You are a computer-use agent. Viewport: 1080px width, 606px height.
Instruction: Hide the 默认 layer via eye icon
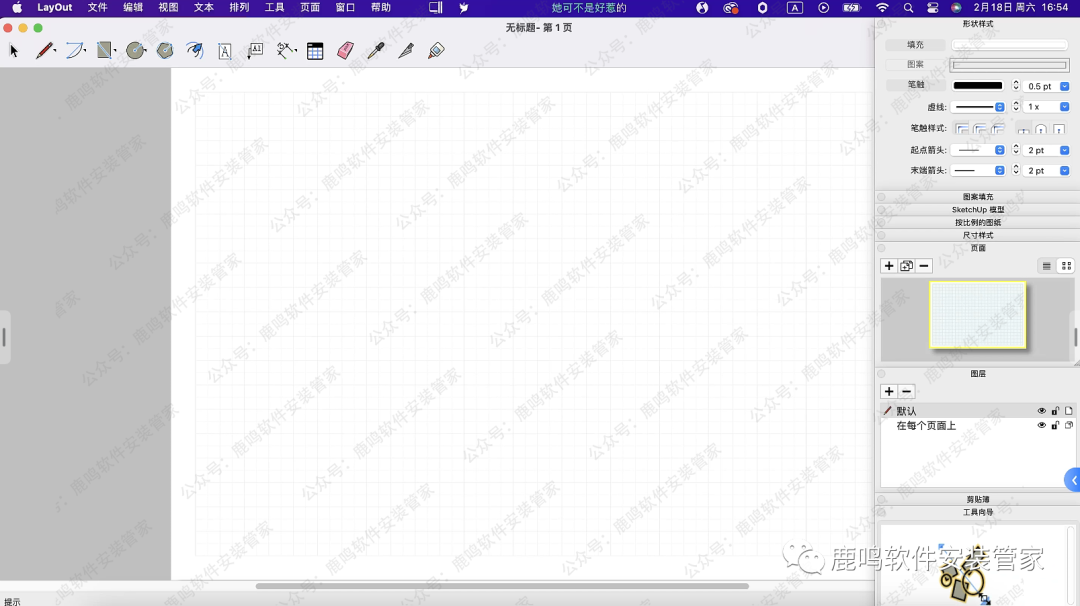coord(1041,411)
